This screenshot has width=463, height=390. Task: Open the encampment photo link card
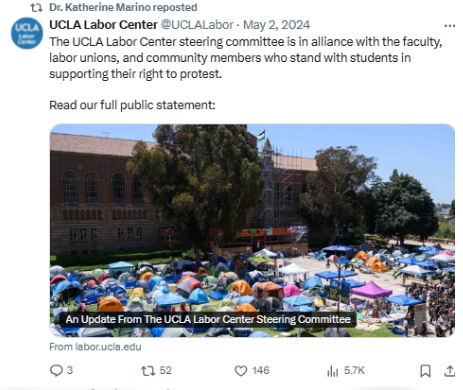(252, 230)
